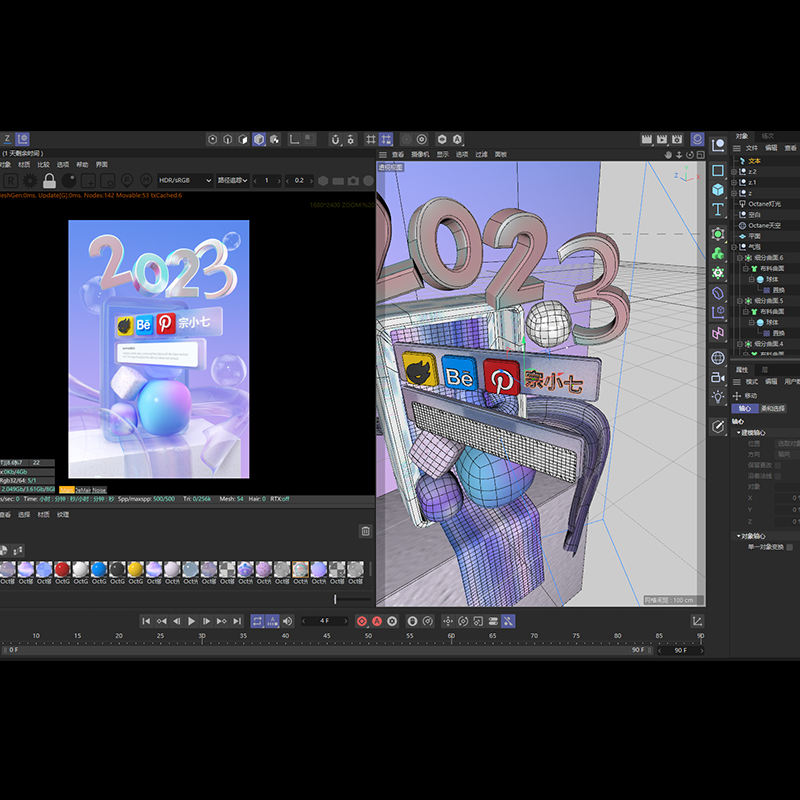Screen dimensions: 800x800
Task: Collapse the 对象轴心 section
Action: 738,536
